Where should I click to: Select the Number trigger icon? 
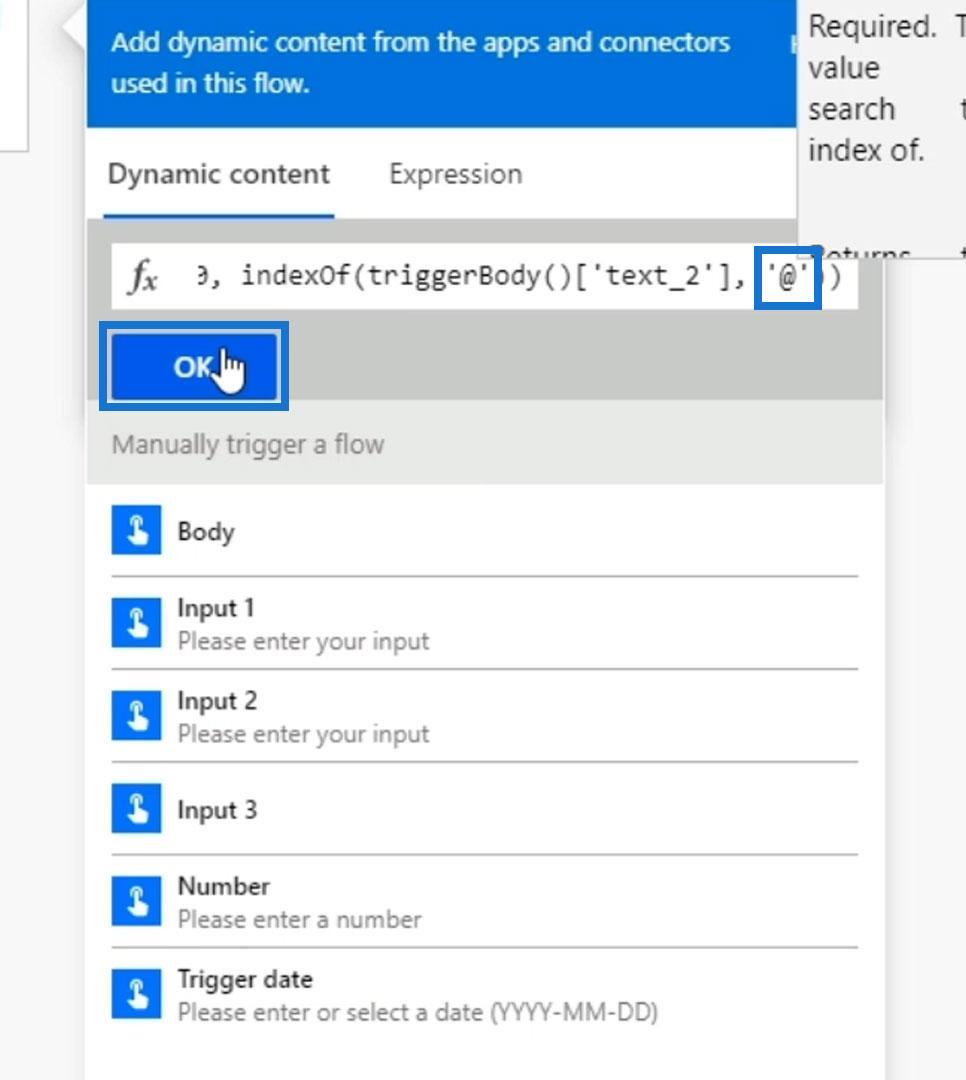[x=136, y=901]
